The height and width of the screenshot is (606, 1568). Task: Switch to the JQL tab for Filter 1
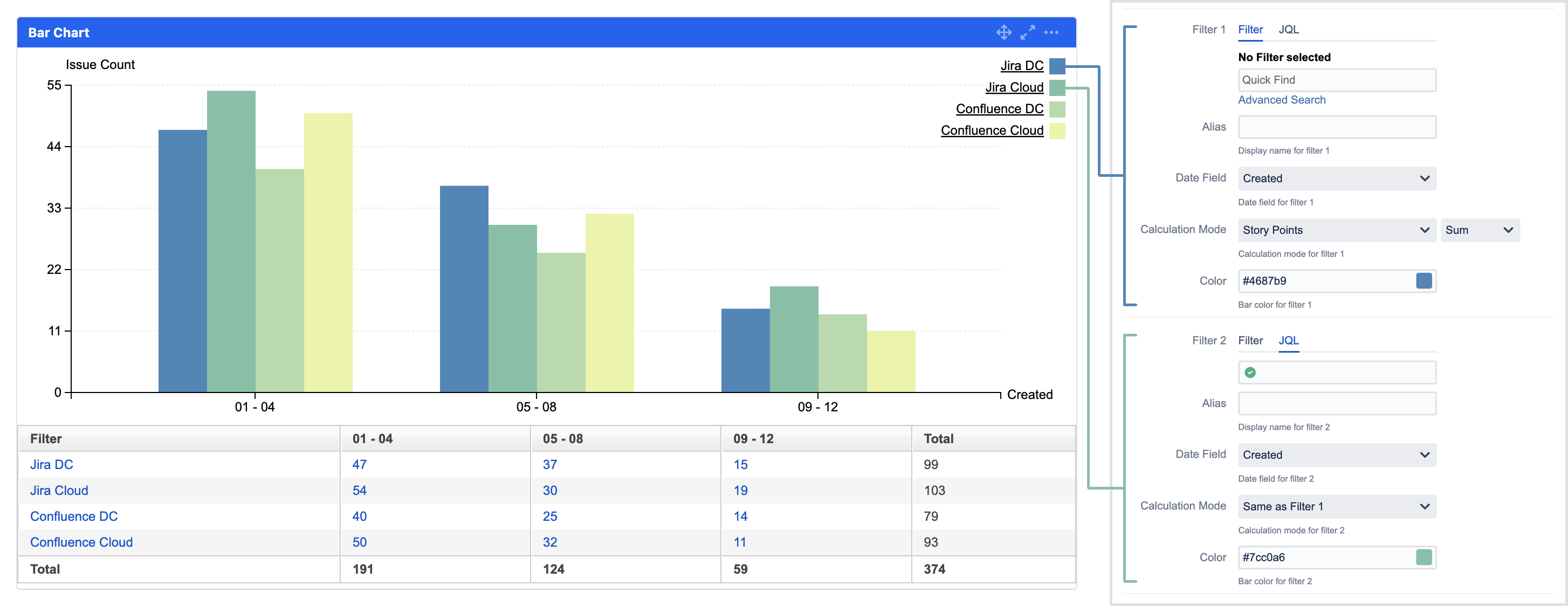1289,29
